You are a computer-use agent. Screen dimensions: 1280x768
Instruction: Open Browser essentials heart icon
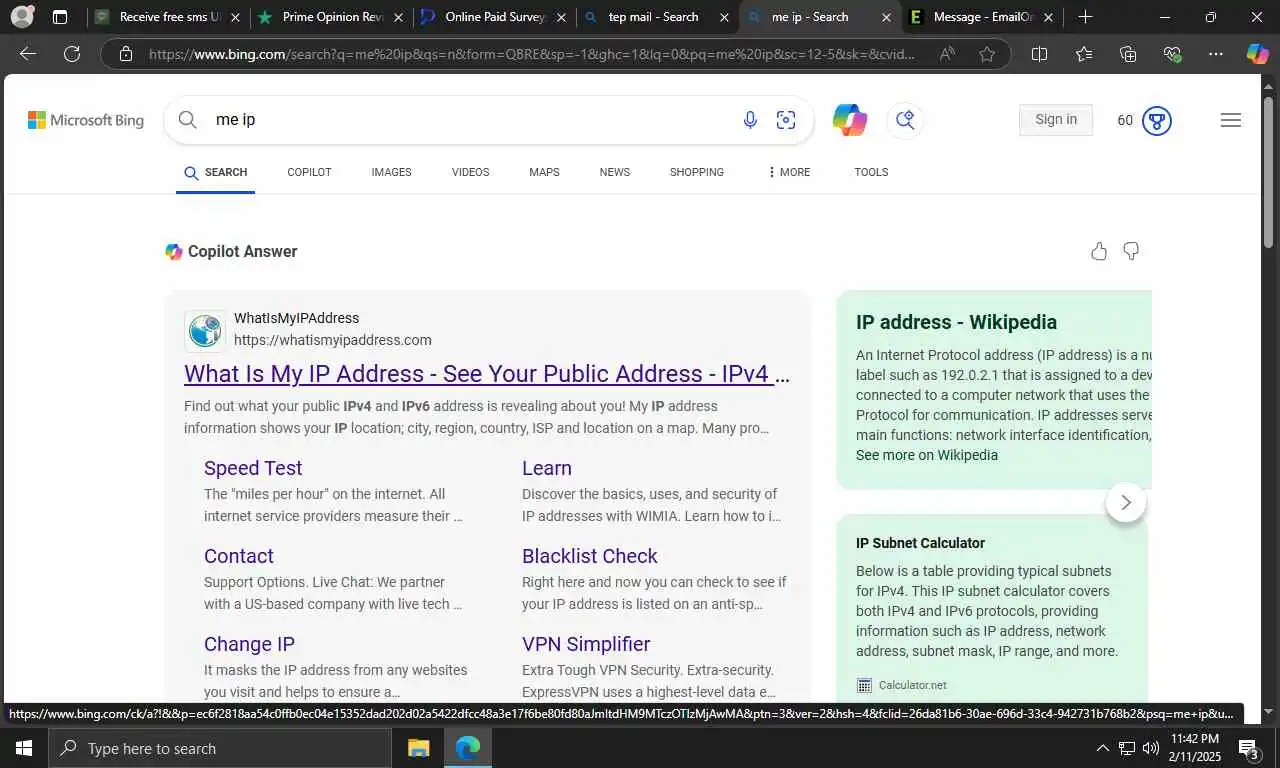tap(1172, 54)
